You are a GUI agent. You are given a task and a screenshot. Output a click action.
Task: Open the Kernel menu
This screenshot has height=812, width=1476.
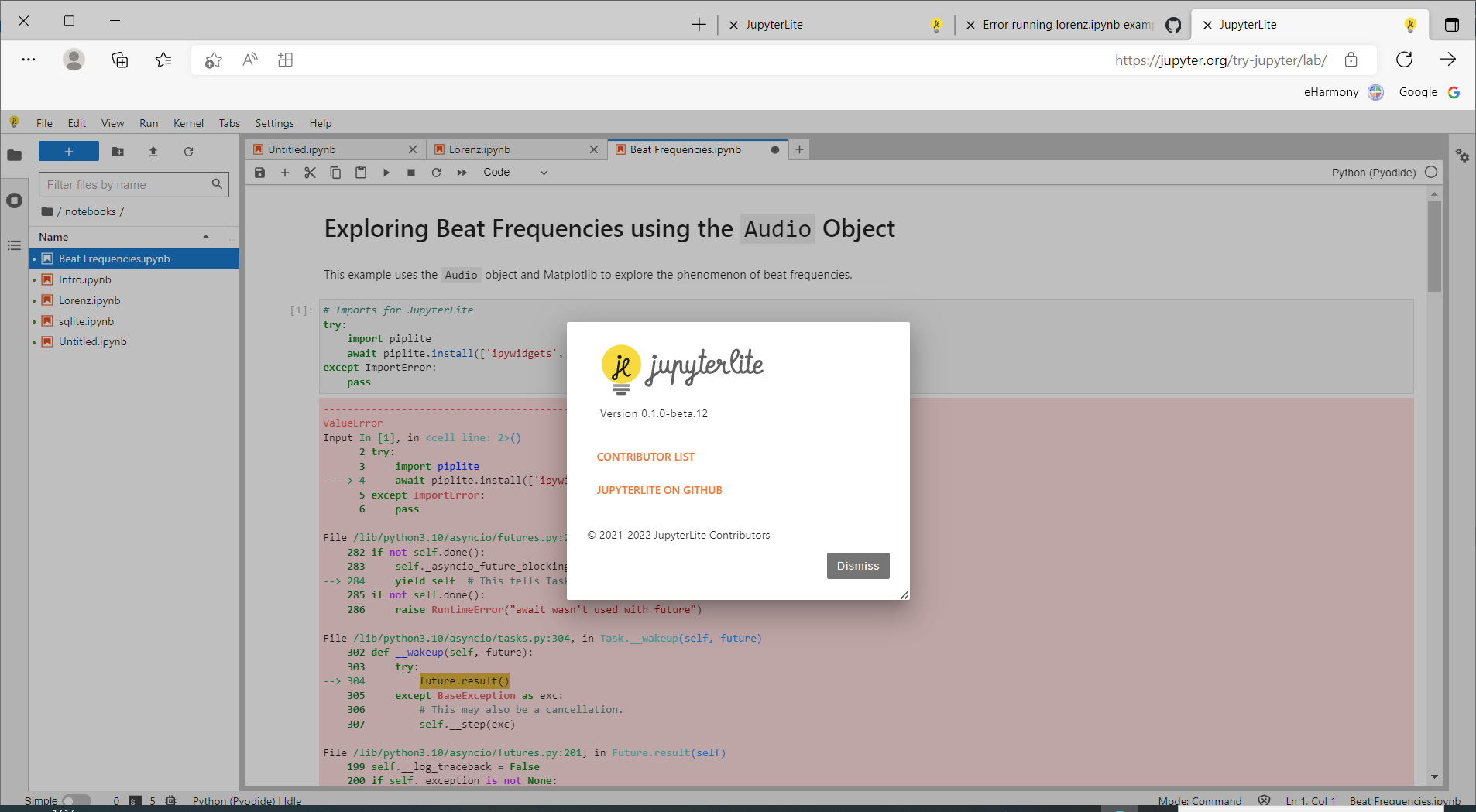pyautogui.click(x=188, y=122)
